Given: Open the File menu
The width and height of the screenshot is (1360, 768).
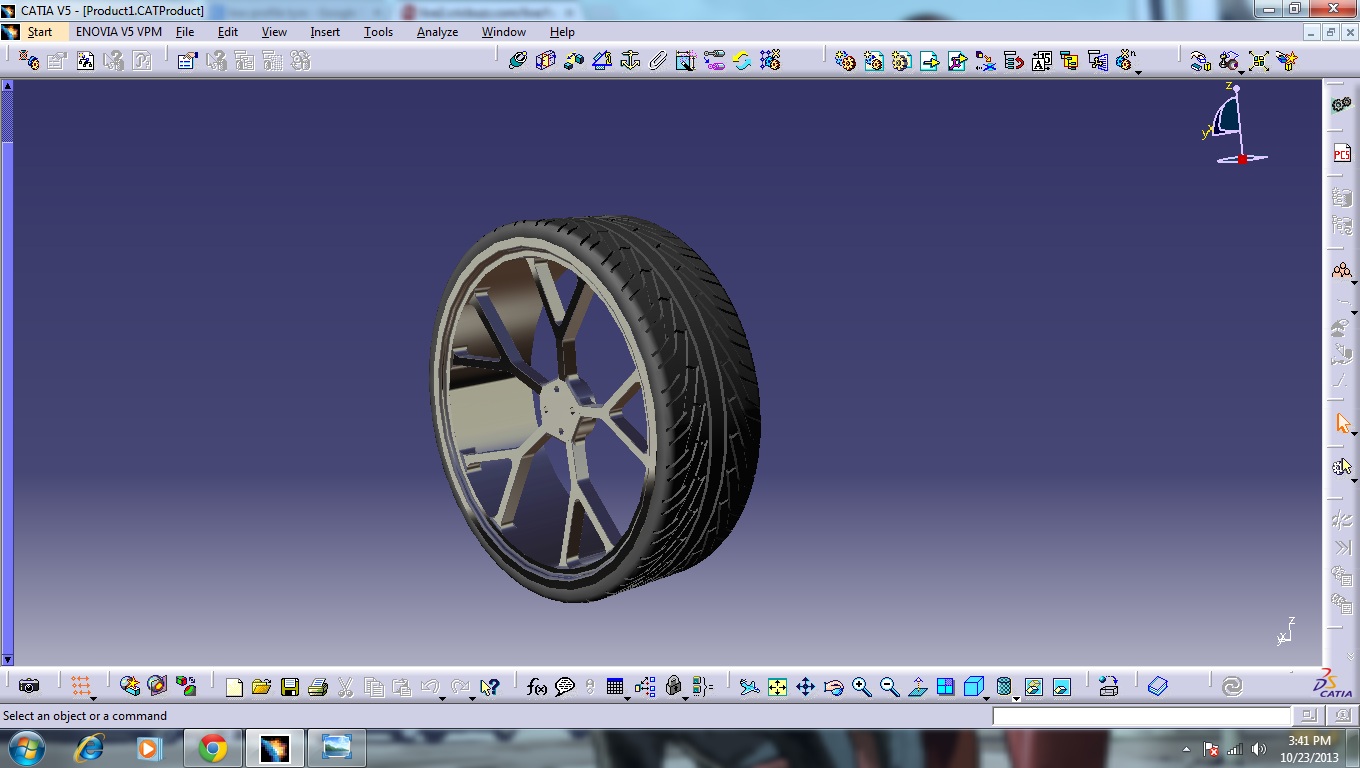Looking at the screenshot, I should tap(185, 32).
